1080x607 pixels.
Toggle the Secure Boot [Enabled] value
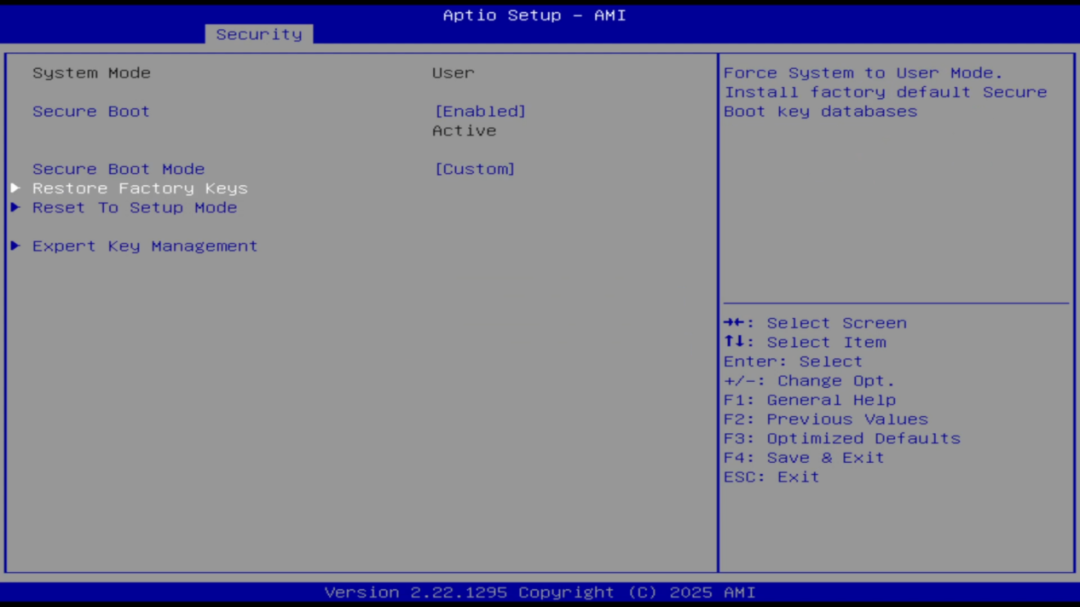tap(480, 111)
